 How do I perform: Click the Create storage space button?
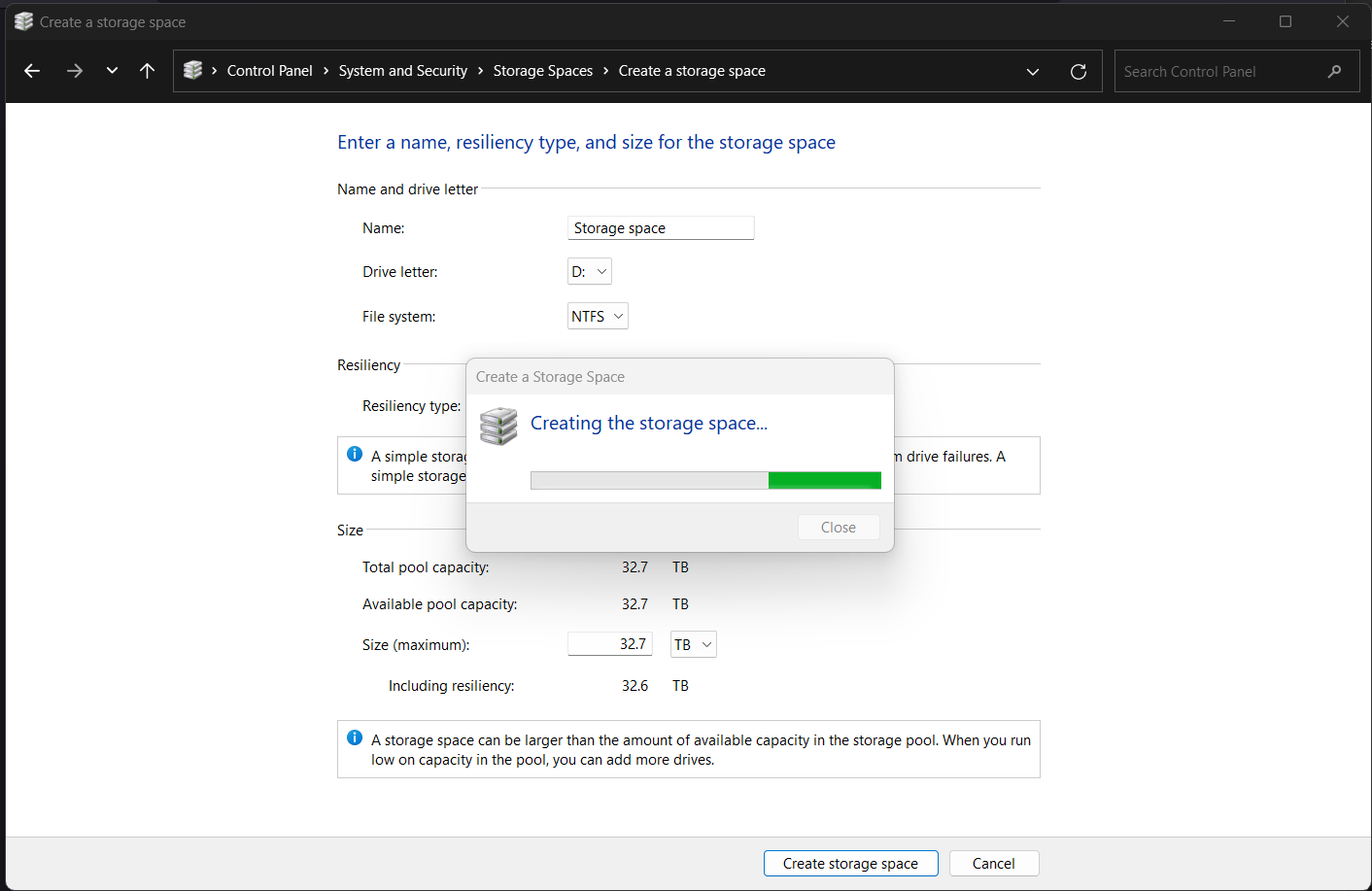850,864
